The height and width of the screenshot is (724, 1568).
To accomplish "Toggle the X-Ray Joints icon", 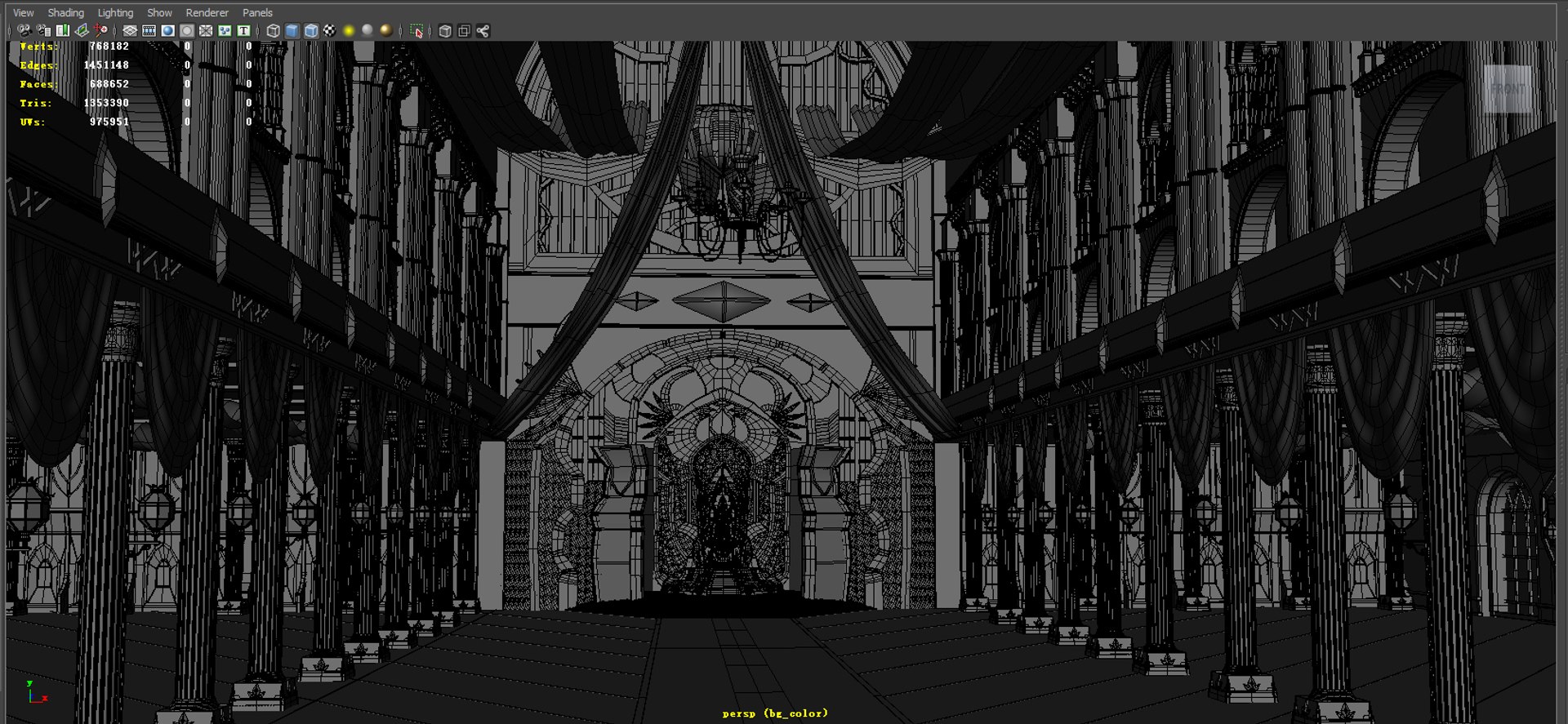I will tap(483, 31).
